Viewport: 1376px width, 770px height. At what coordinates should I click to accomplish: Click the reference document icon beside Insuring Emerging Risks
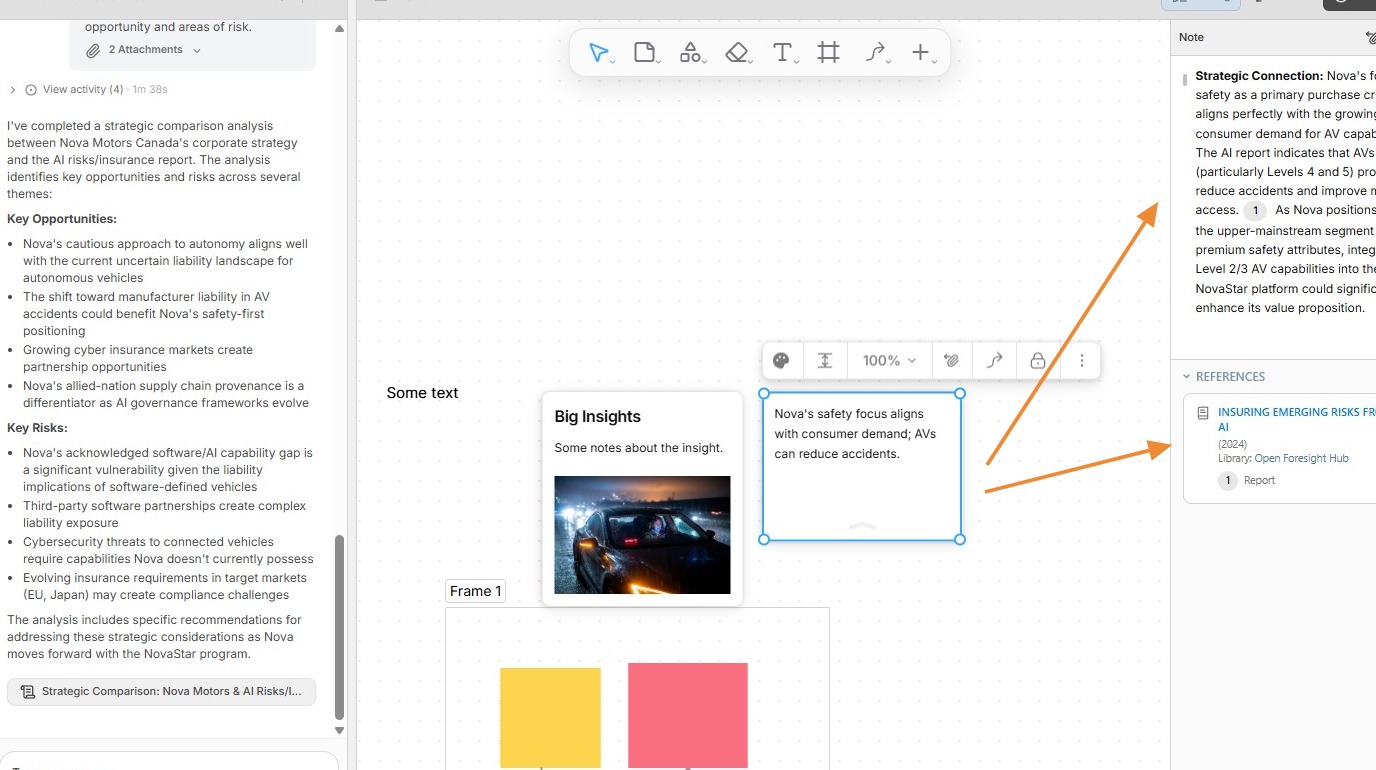1203,412
